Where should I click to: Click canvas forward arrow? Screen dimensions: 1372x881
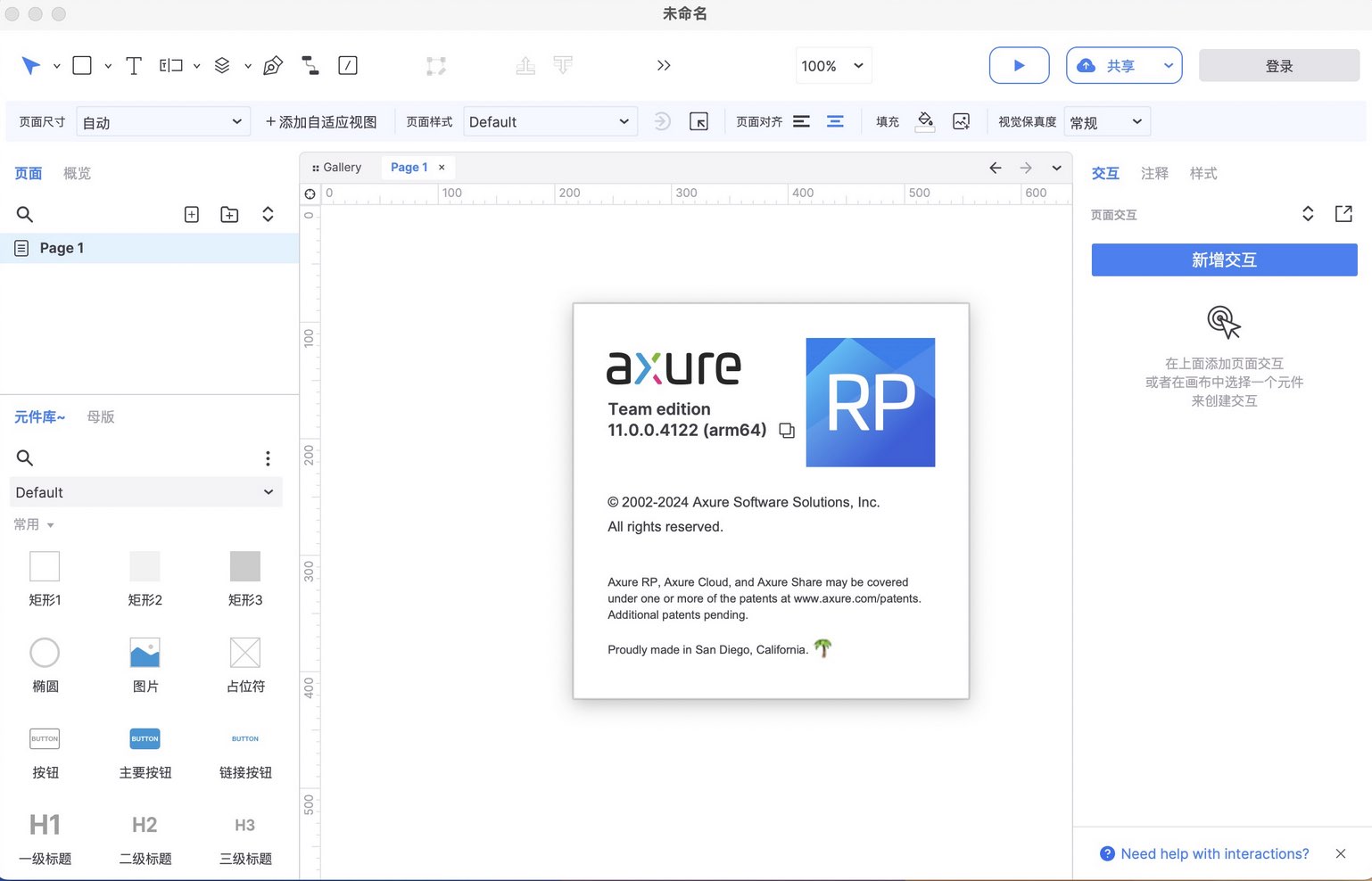pyautogui.click(x=1026, y=168)
